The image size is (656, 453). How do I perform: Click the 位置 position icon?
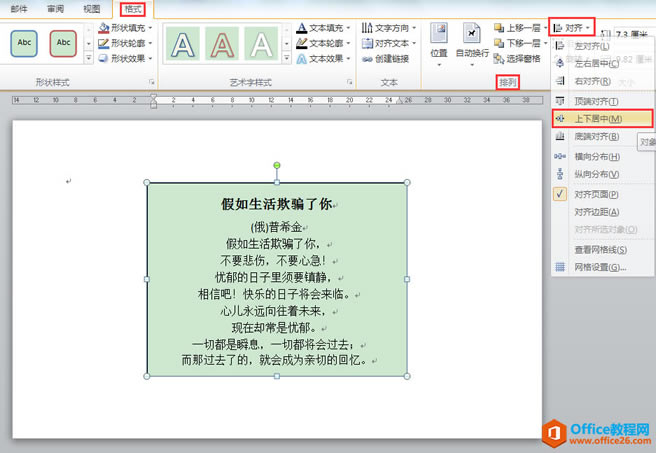coord(439,33)
